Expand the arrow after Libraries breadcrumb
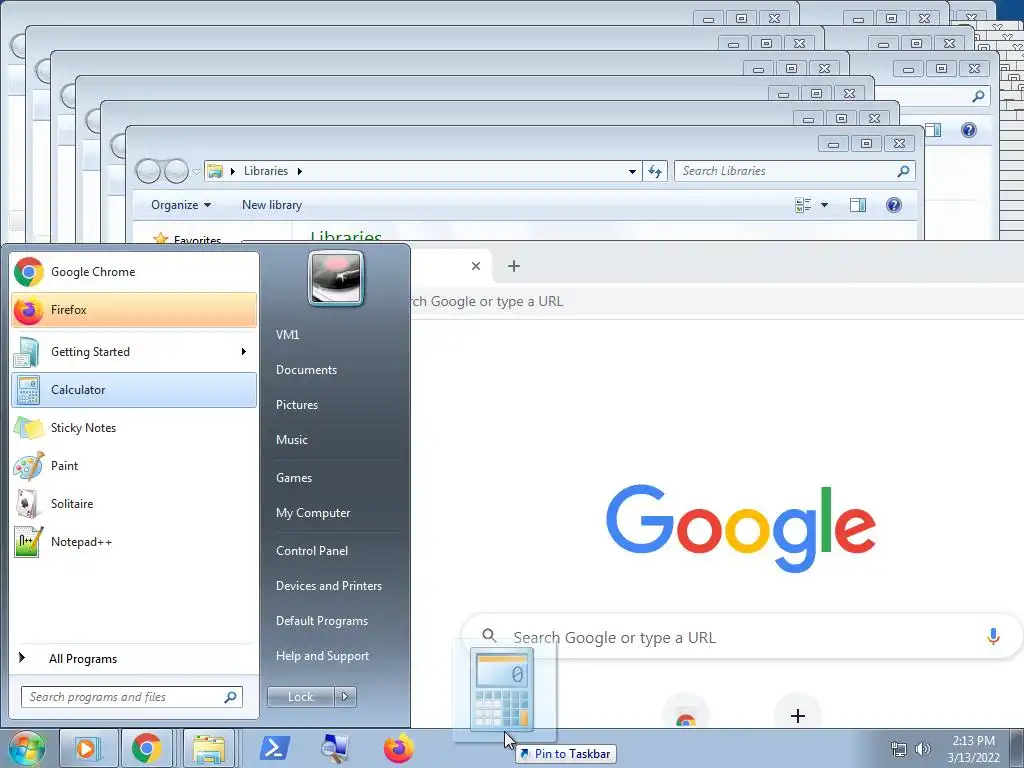The image size is (1024, 768). [300, 171]
